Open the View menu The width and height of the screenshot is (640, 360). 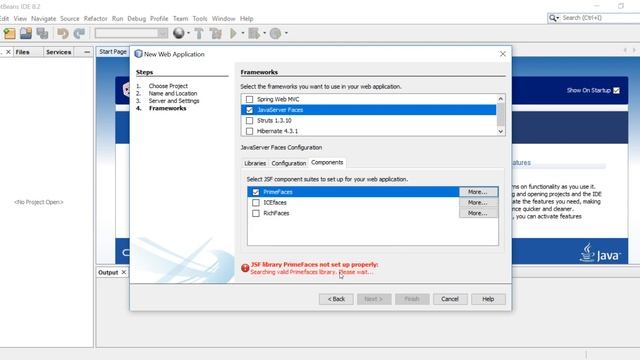[20, 19]
